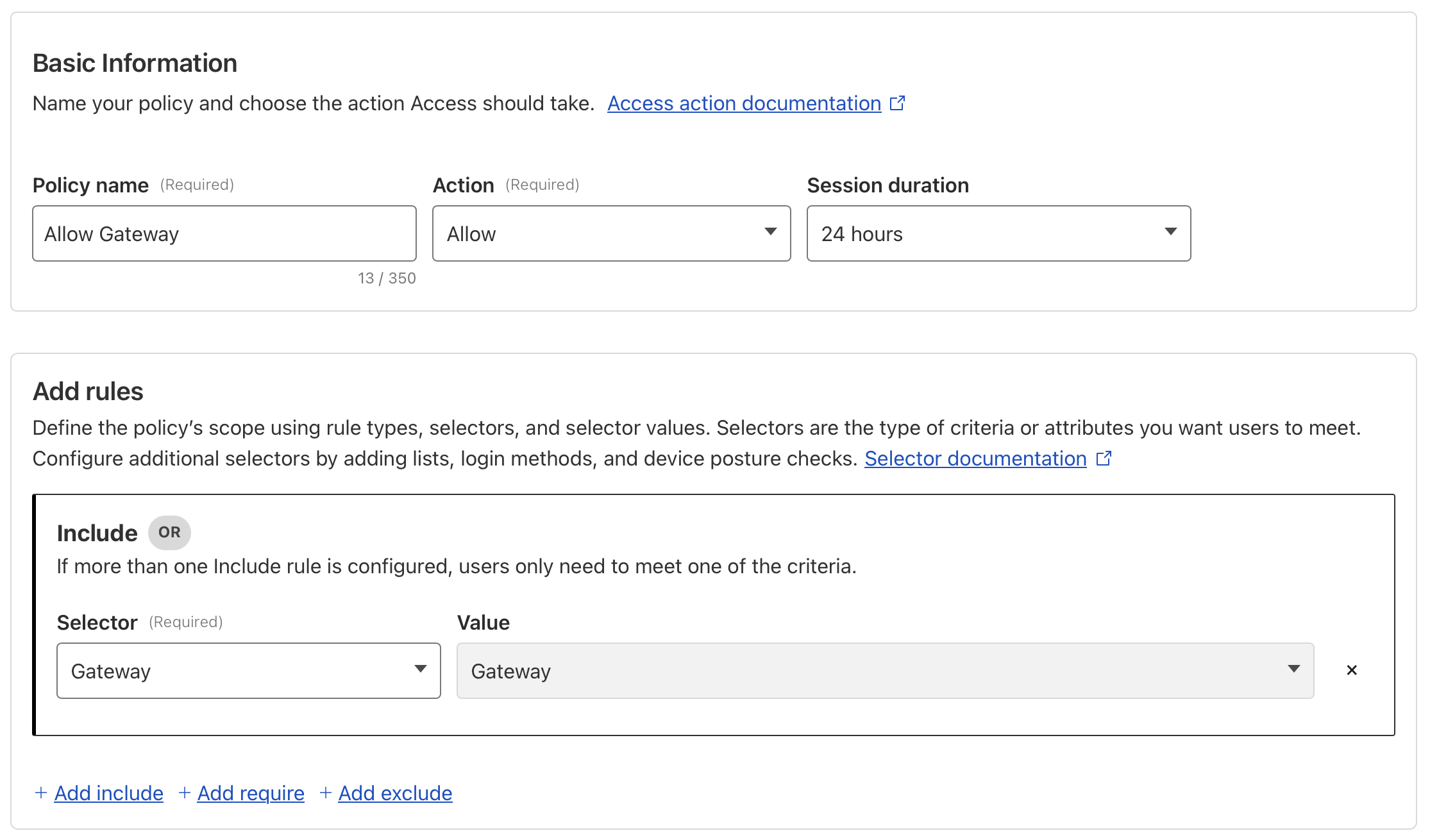
Task: Remove the Gateway rule with the X button
Action: point(1352,670)
